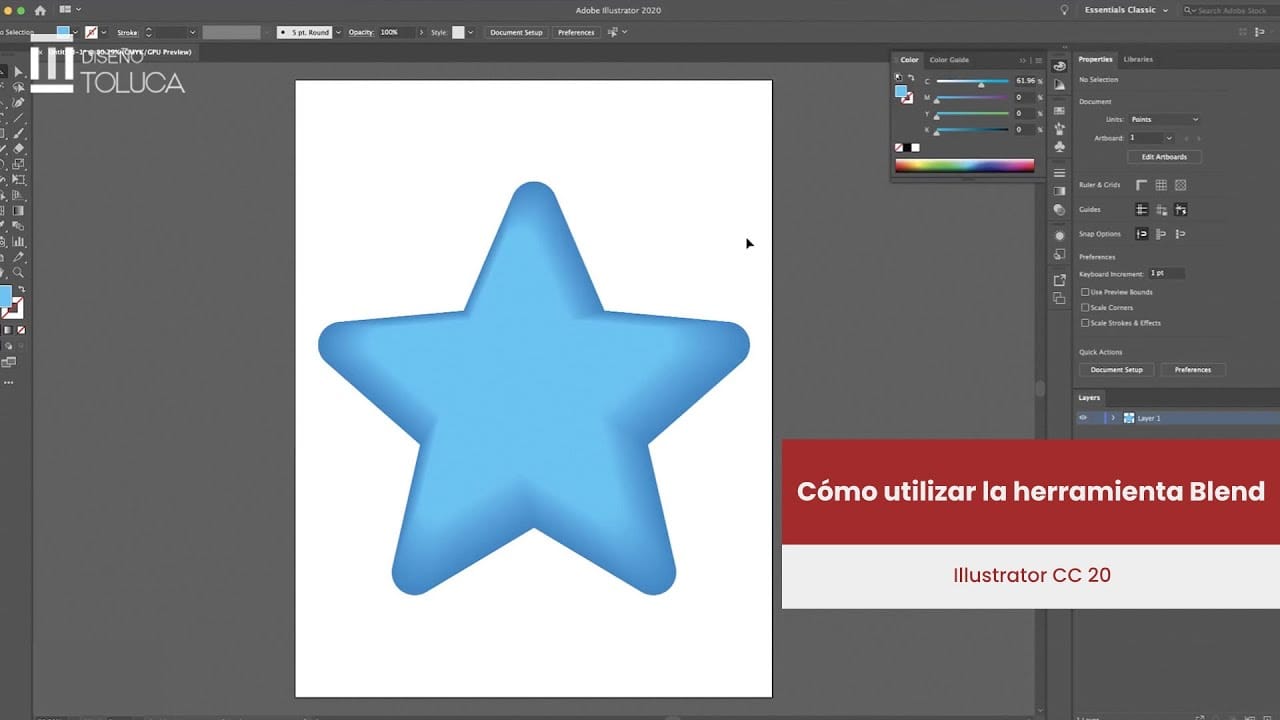The width and height of the screenshot is (1280, 720).
Task: Select the Lasso tool
Action: [x=18, y=89]
